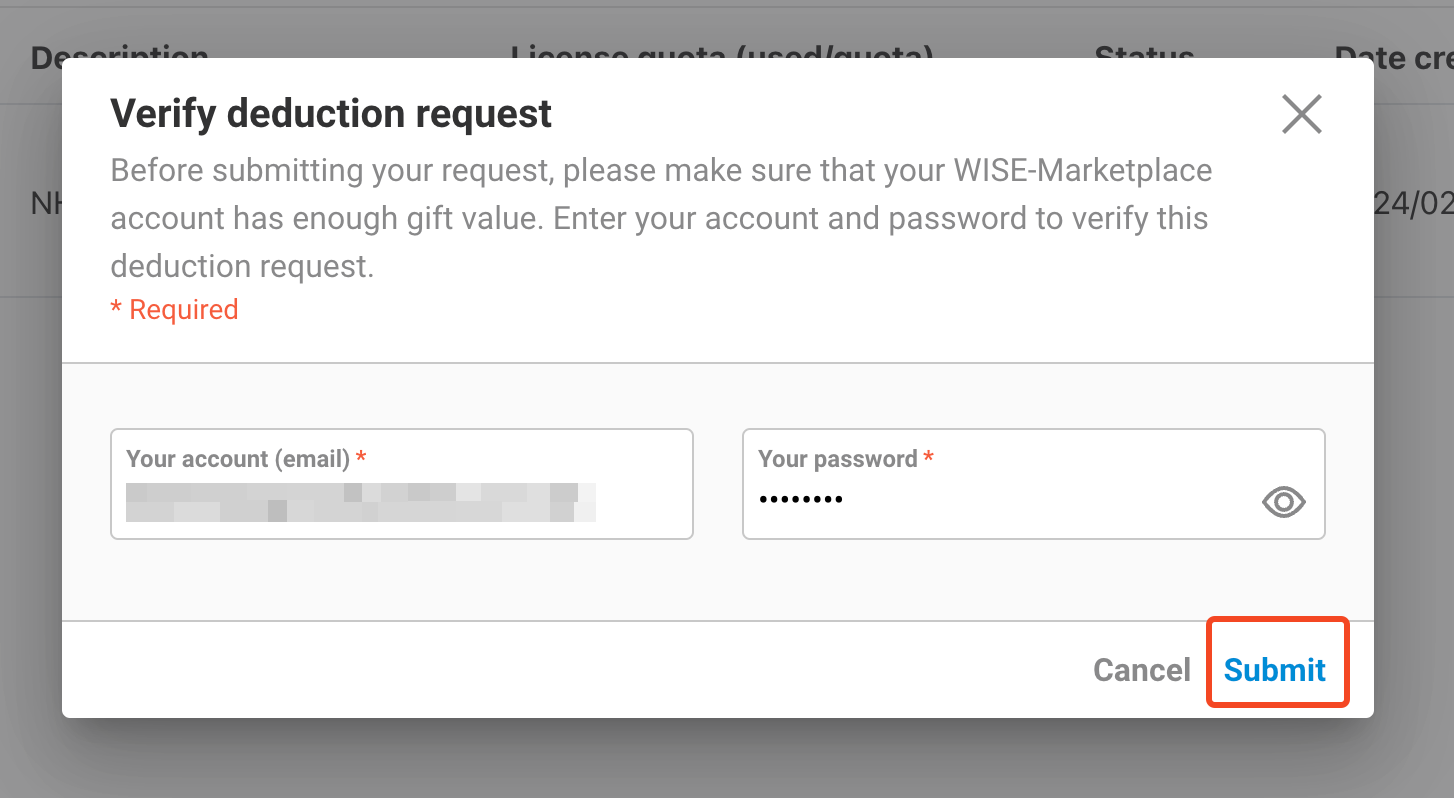Click the table cell starting with NH
Image resolution: width=1454 pixels, height=798 pixels.
(x=45, y=204)
